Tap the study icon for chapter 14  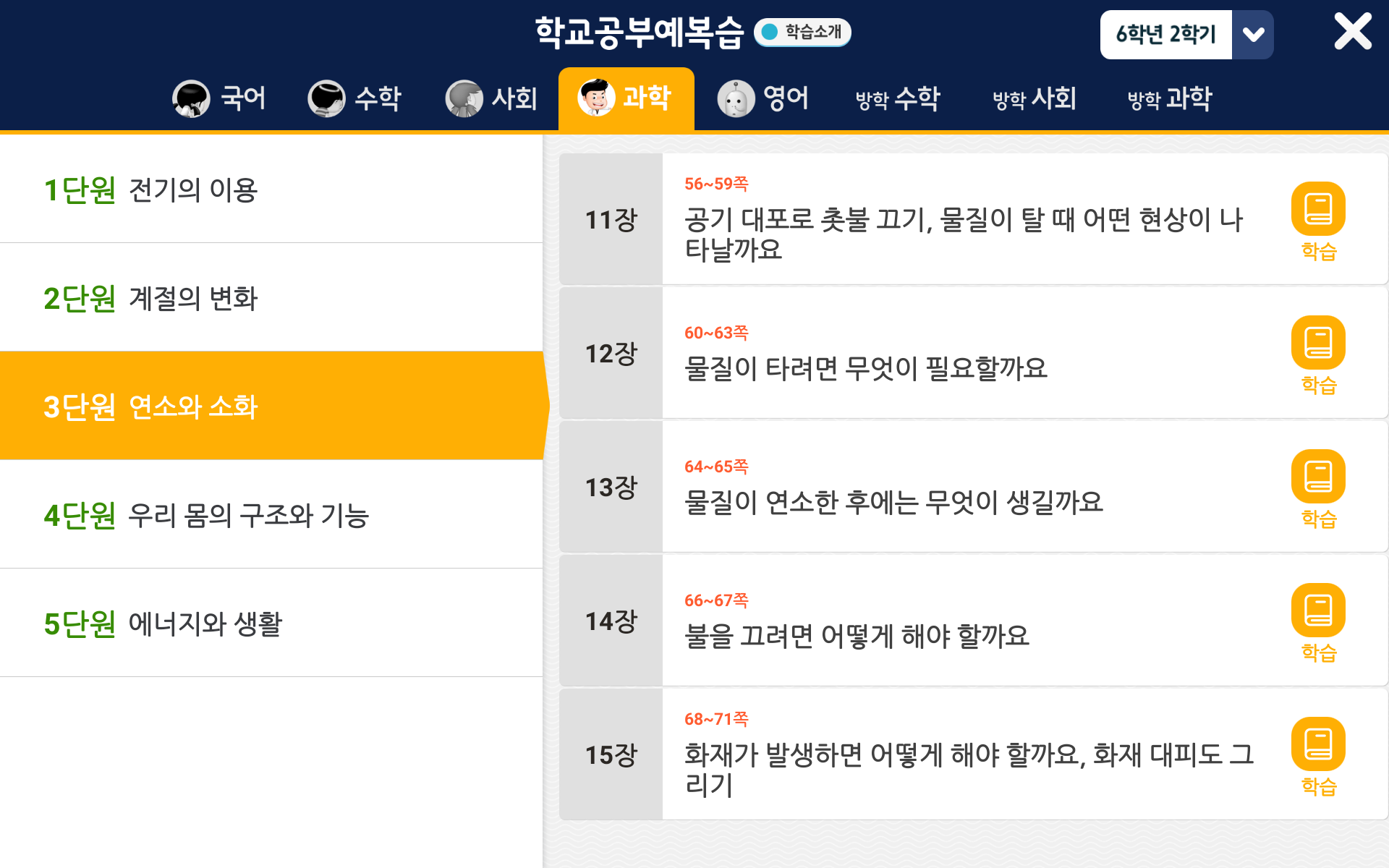(1318, 611)
